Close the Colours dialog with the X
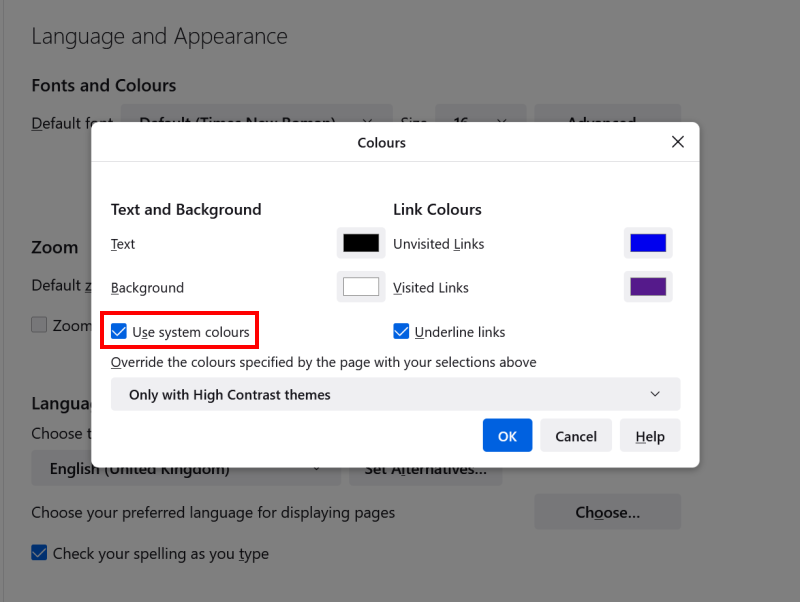This screenshot has width=800, height=602. pos(678,142)
